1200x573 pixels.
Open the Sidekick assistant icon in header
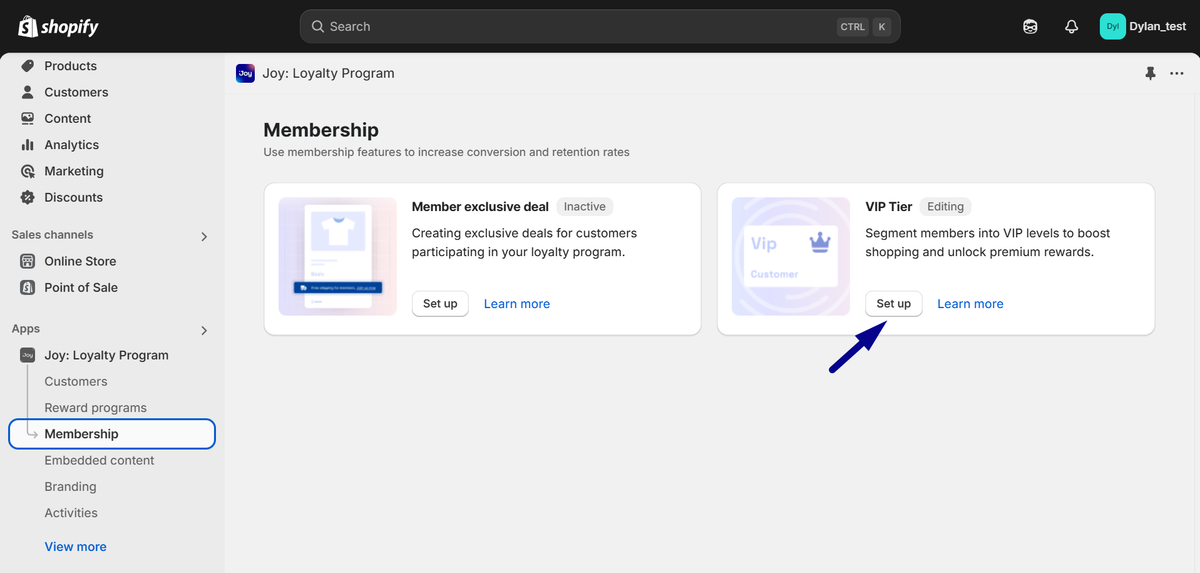tap(1030, 27)
